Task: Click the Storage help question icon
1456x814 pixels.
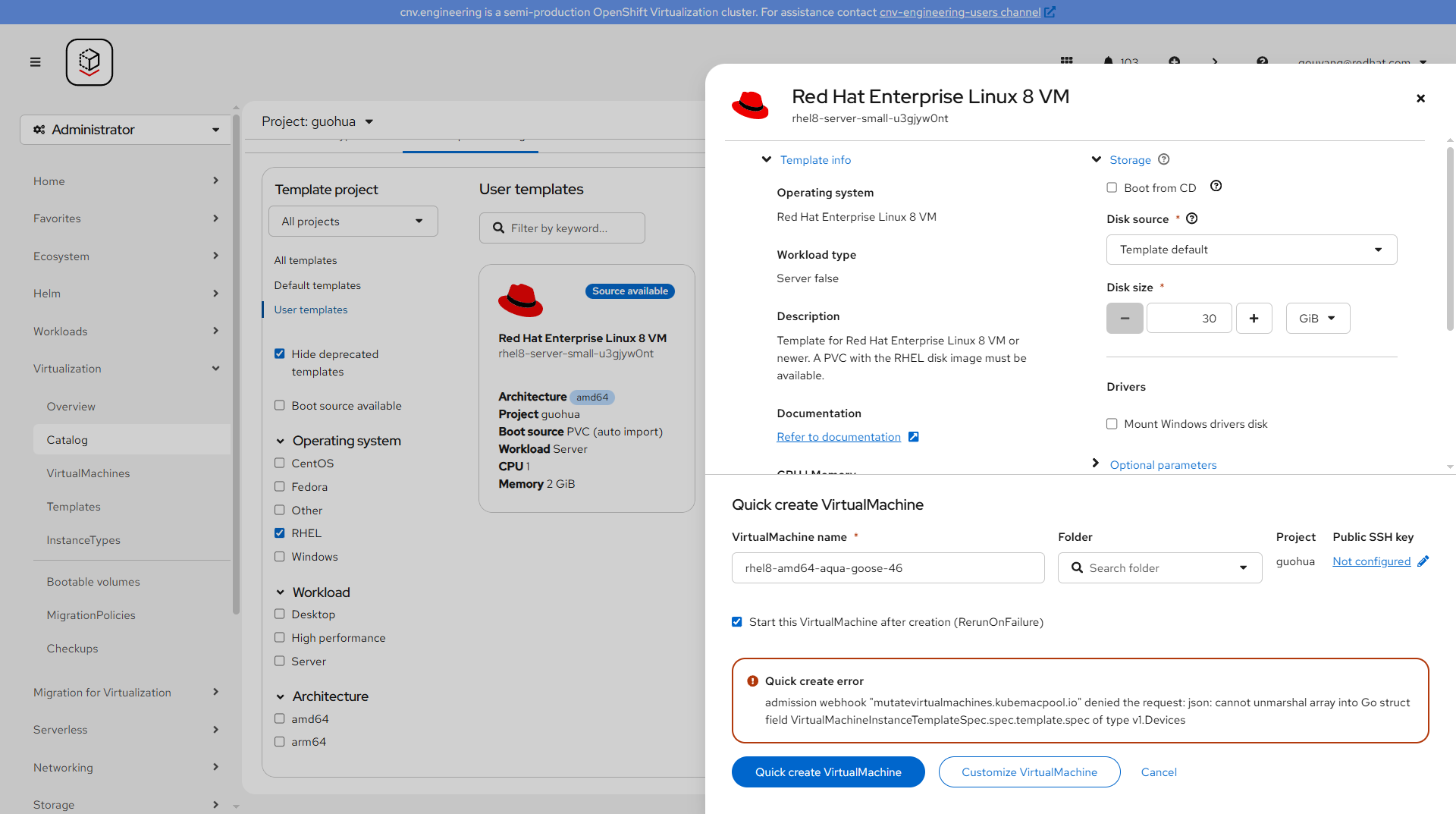Action: [x=1164, y=159]
